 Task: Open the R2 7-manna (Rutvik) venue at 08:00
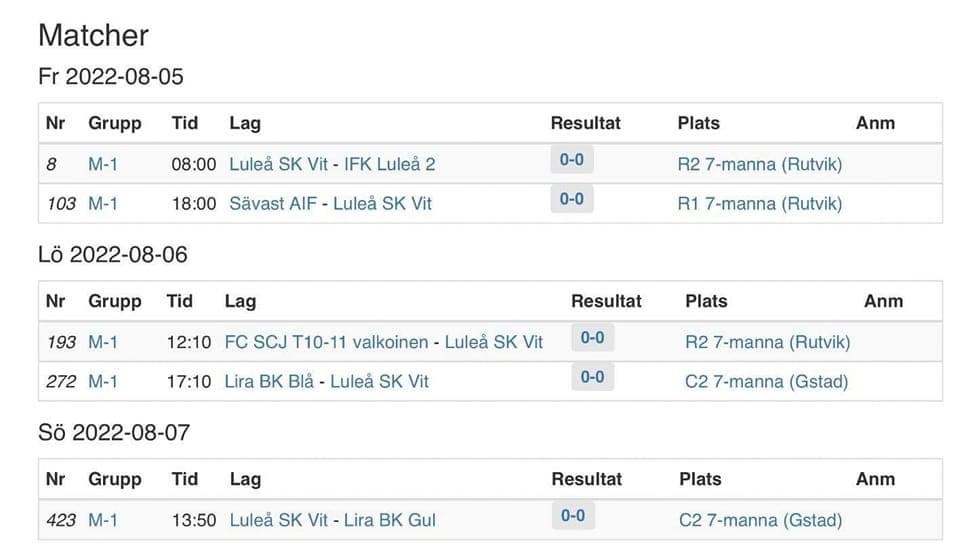pyautogui.click(x=760, y=164)
